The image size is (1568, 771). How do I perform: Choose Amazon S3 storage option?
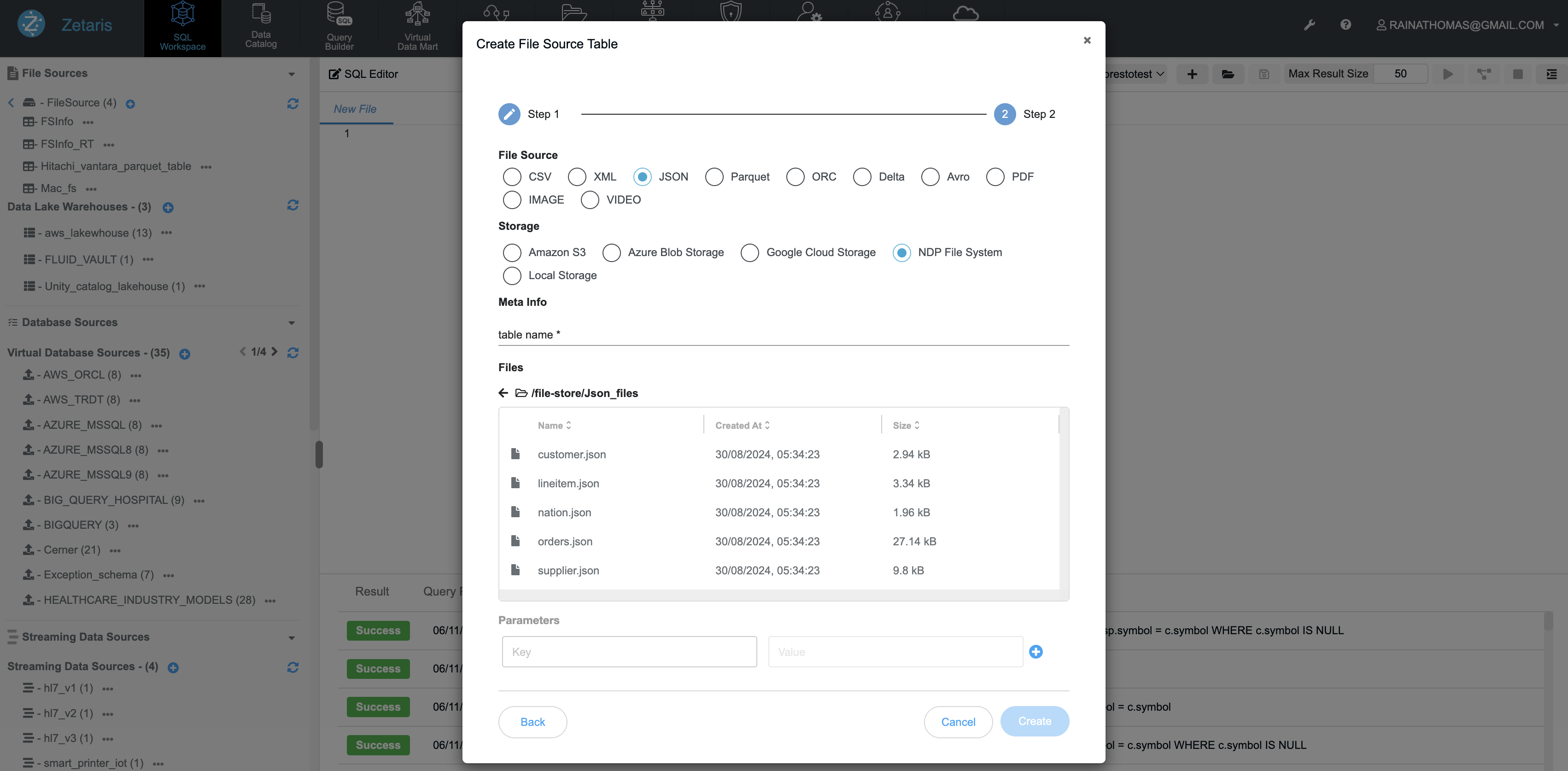tap(512, 252)
